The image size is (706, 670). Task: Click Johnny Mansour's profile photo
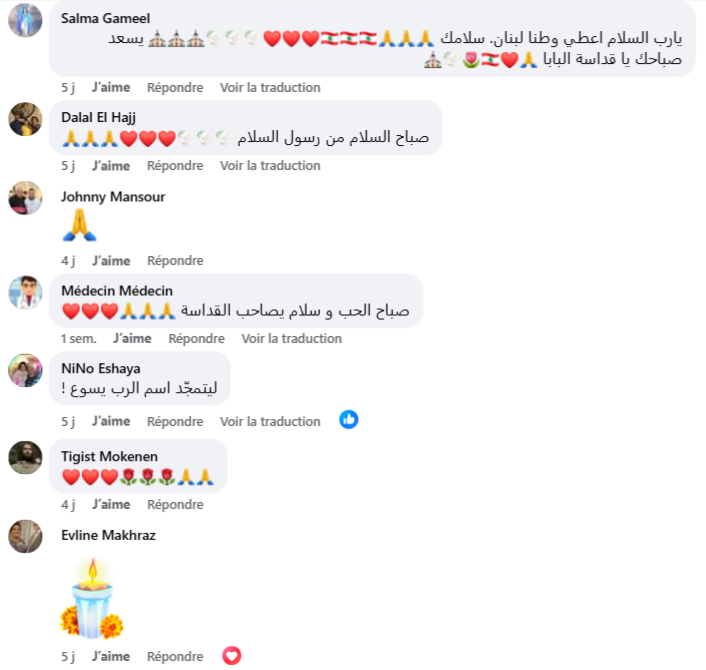coord(25,198)
